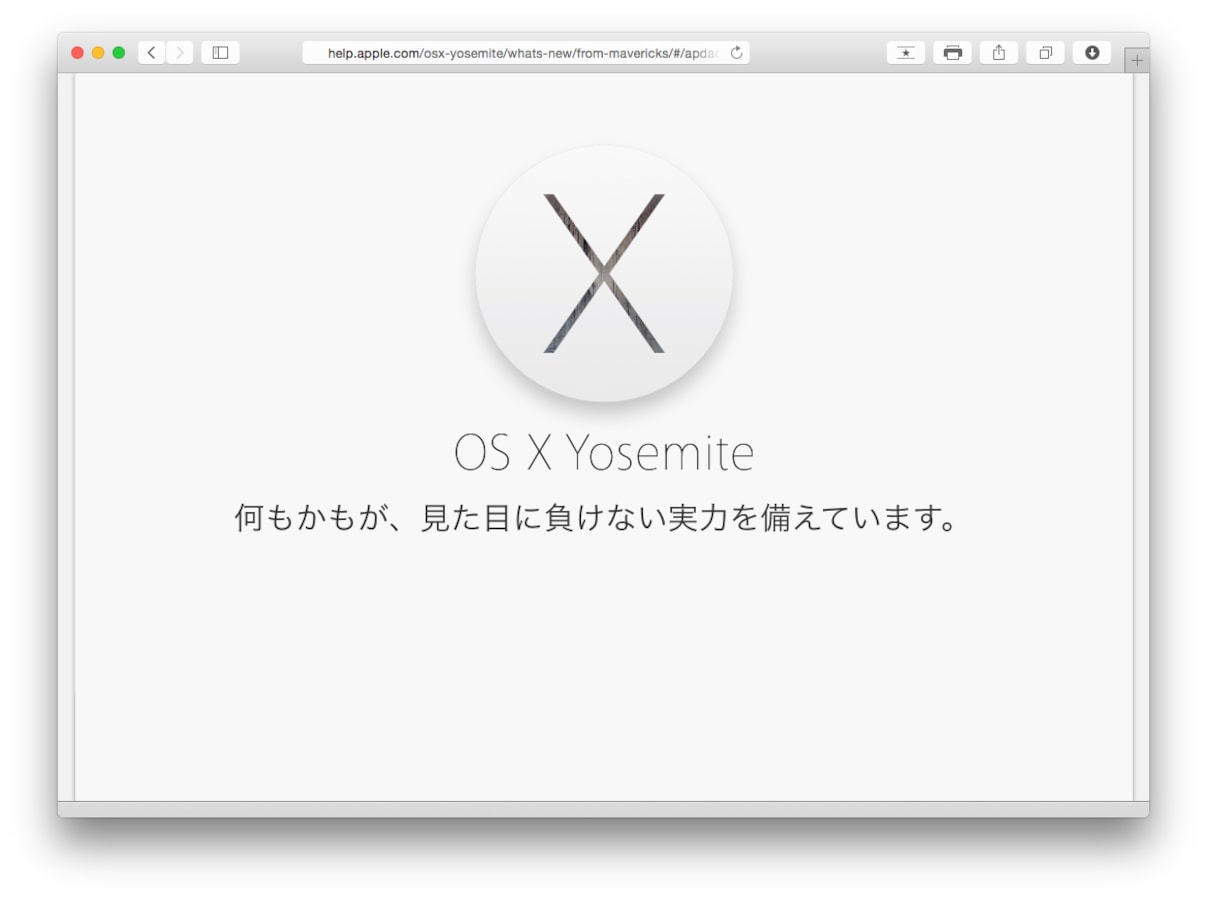Enter full screen with green button
This screenshot has height=900, width=1207.
(118, 53)
